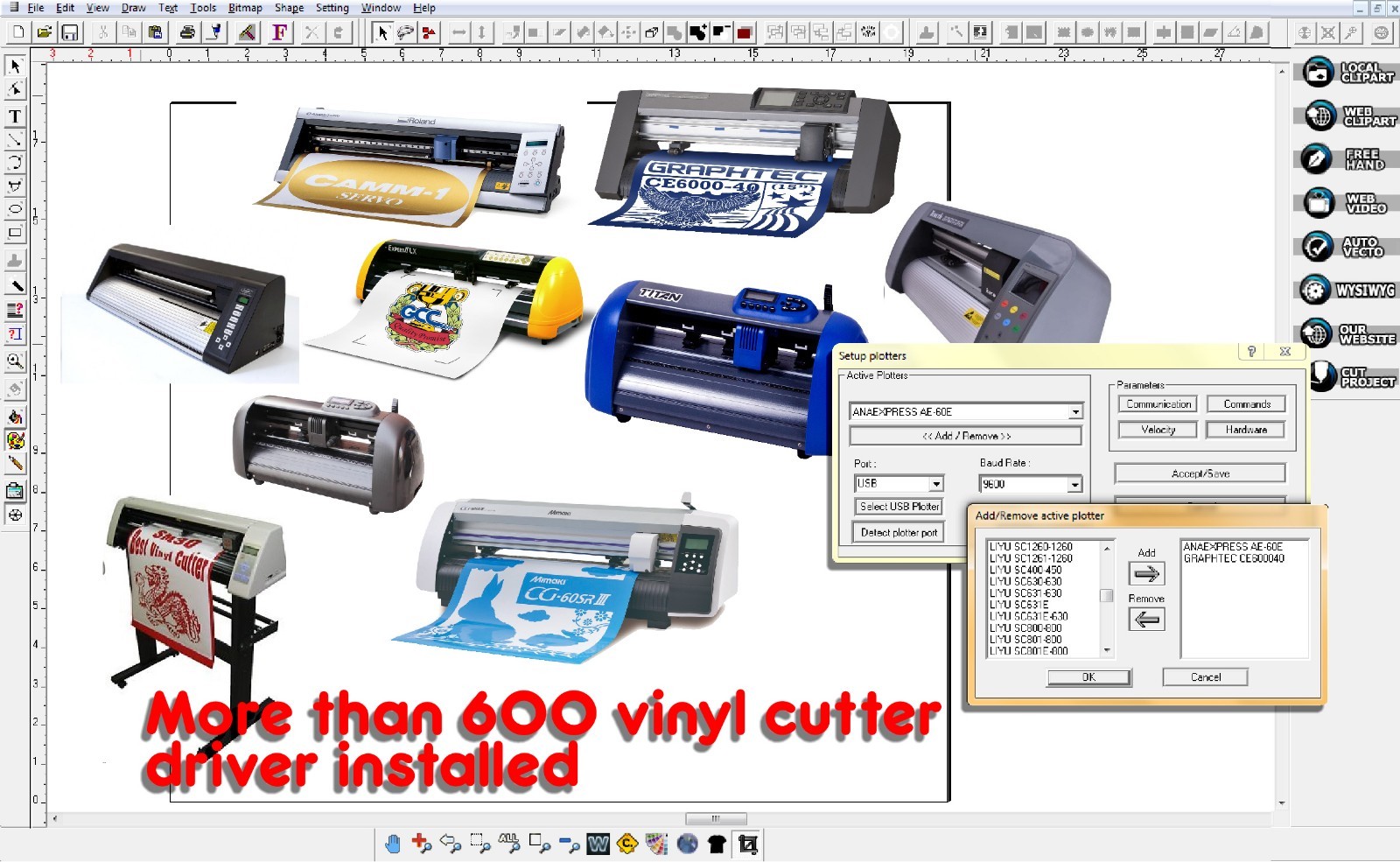Save using the floppy disk icon

point(69,33)
